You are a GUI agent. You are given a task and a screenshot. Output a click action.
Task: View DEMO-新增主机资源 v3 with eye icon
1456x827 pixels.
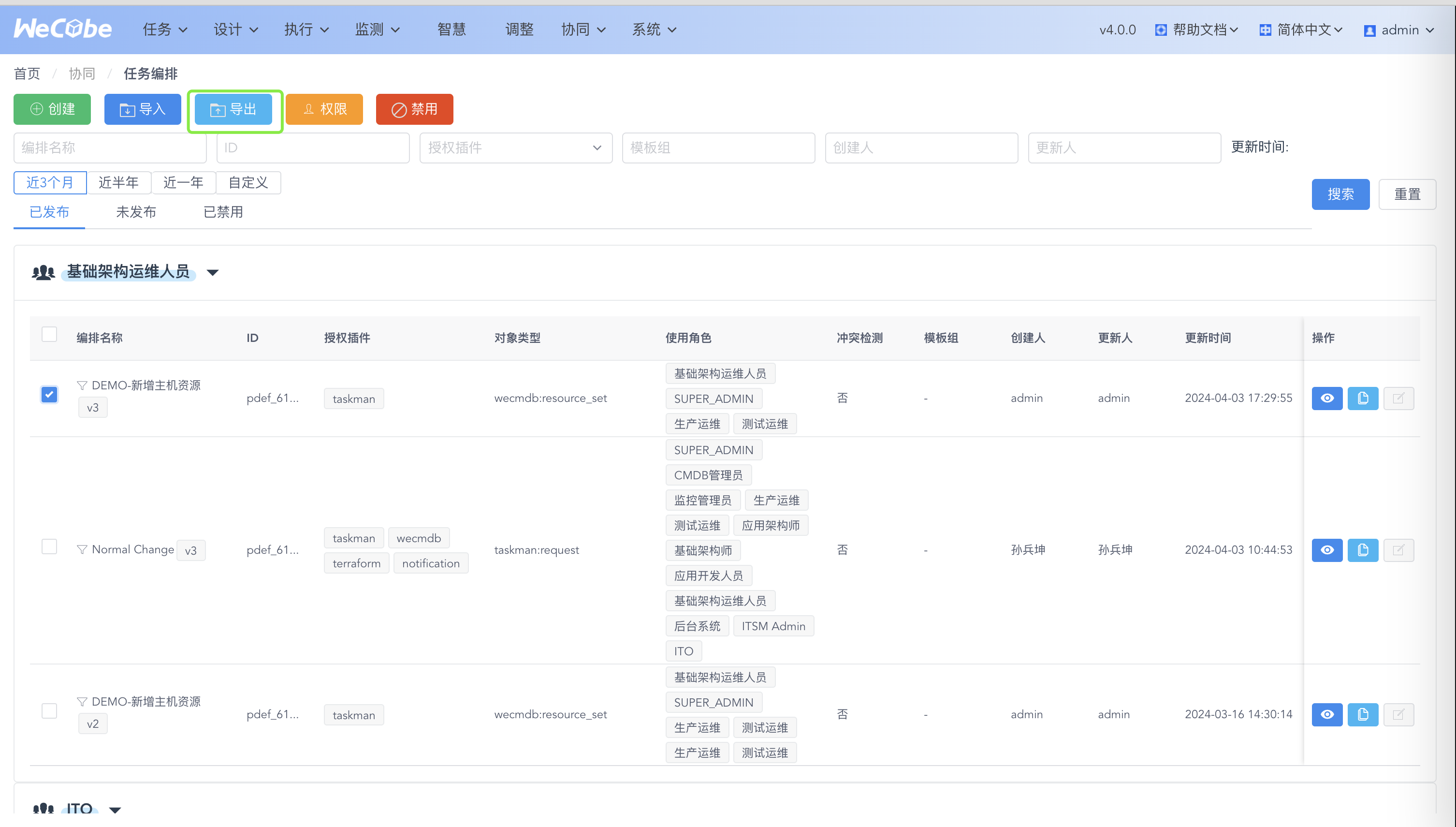coord(1326,398)
